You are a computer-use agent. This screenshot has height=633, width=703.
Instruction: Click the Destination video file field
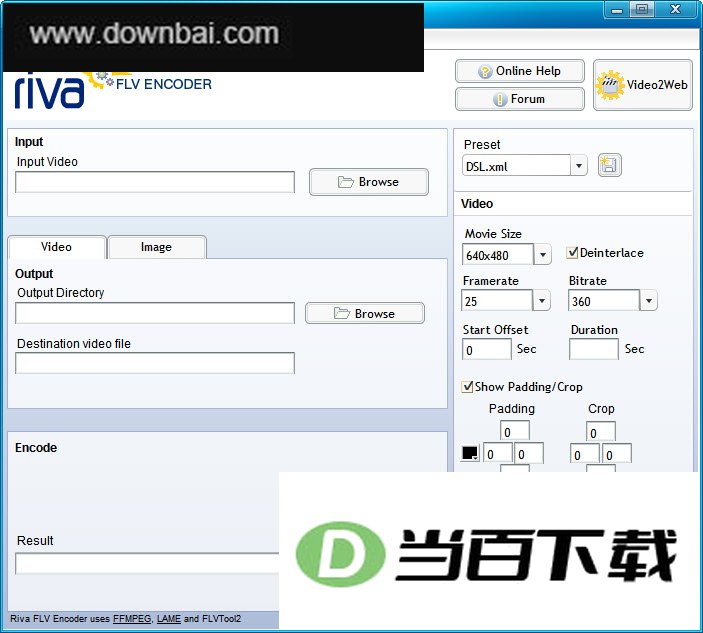[155, 363]
